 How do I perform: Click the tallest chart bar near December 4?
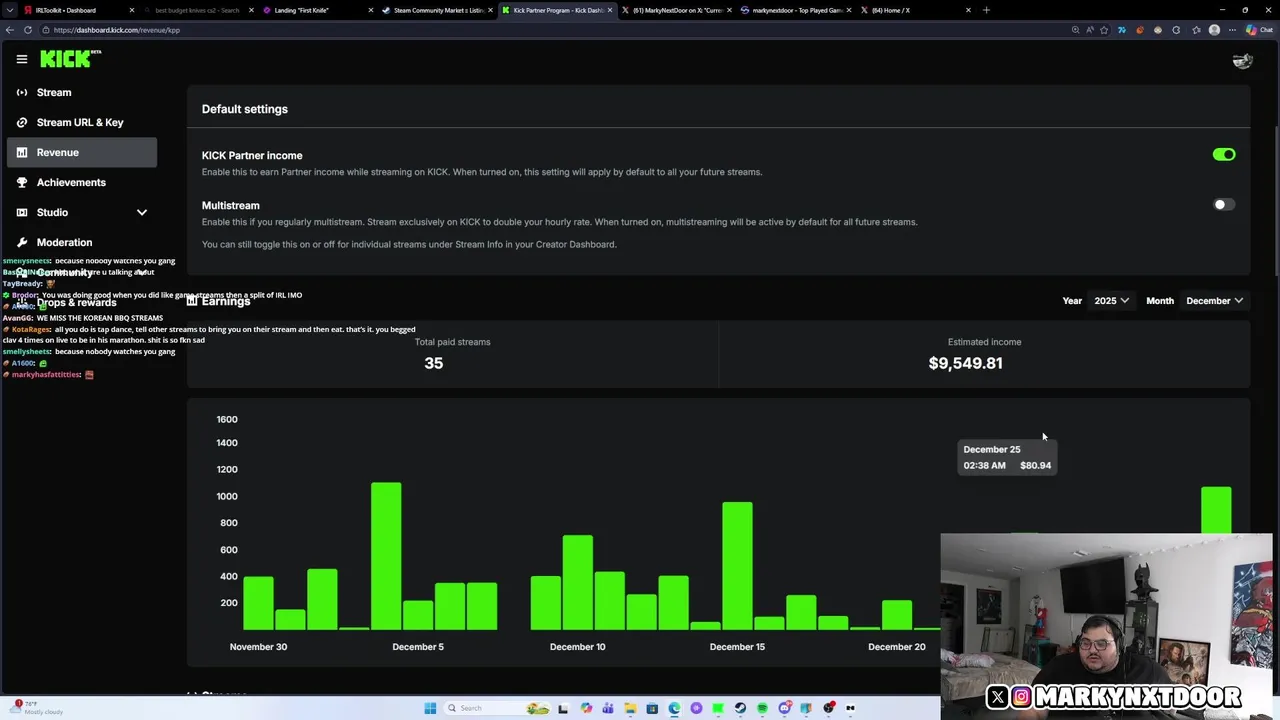click(x=386, y=556)
